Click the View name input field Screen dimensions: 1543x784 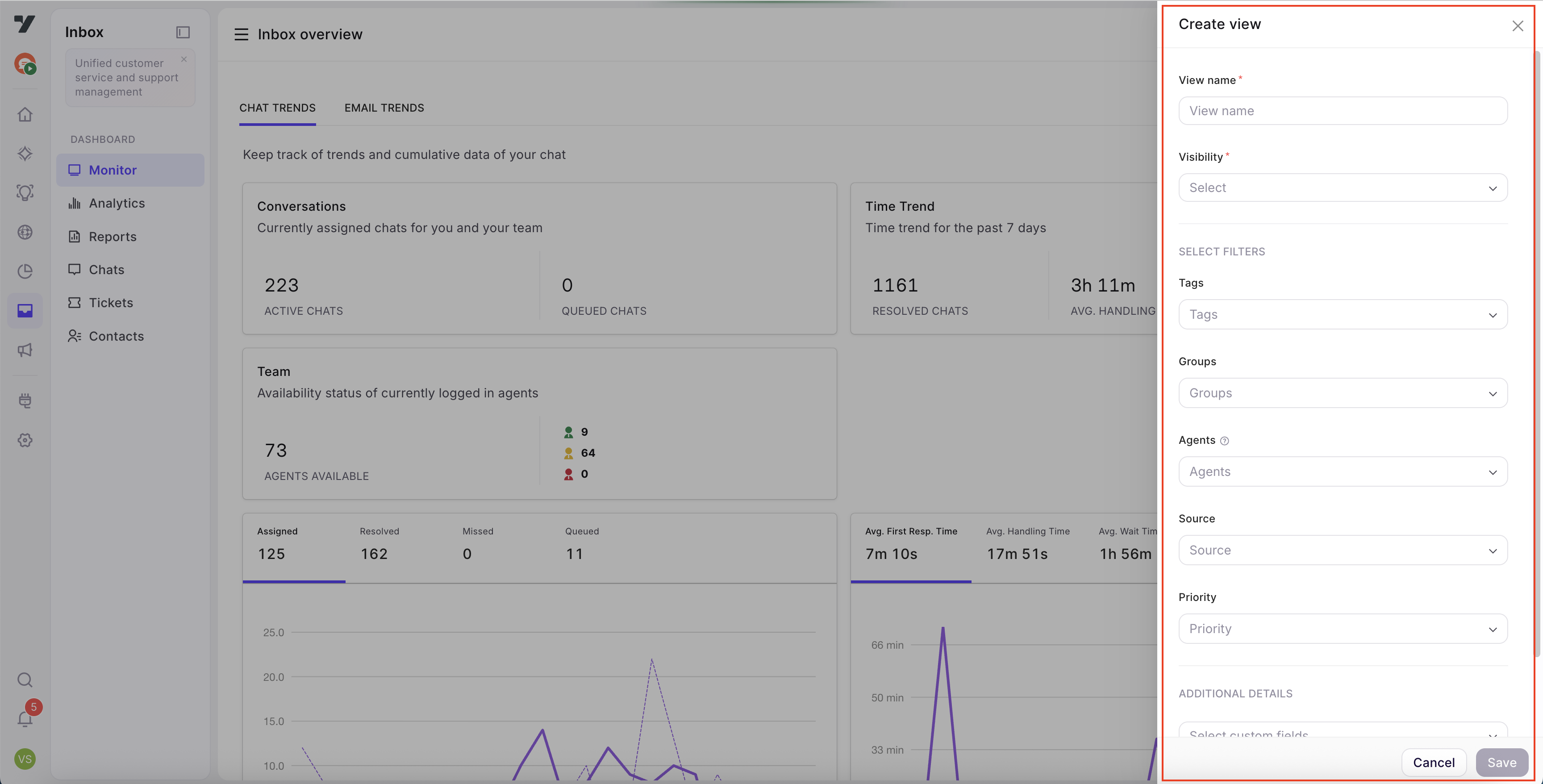click(x=1343, y=111)
